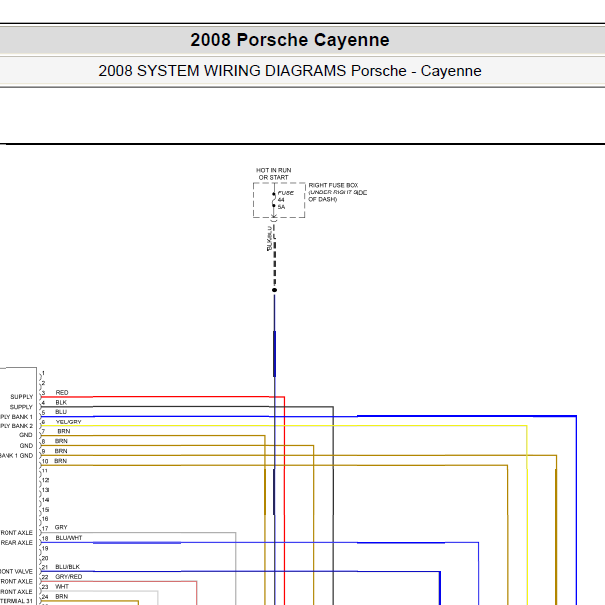Select the RED wire label at pin 3
605x605 pixels.
click(62, 392)
